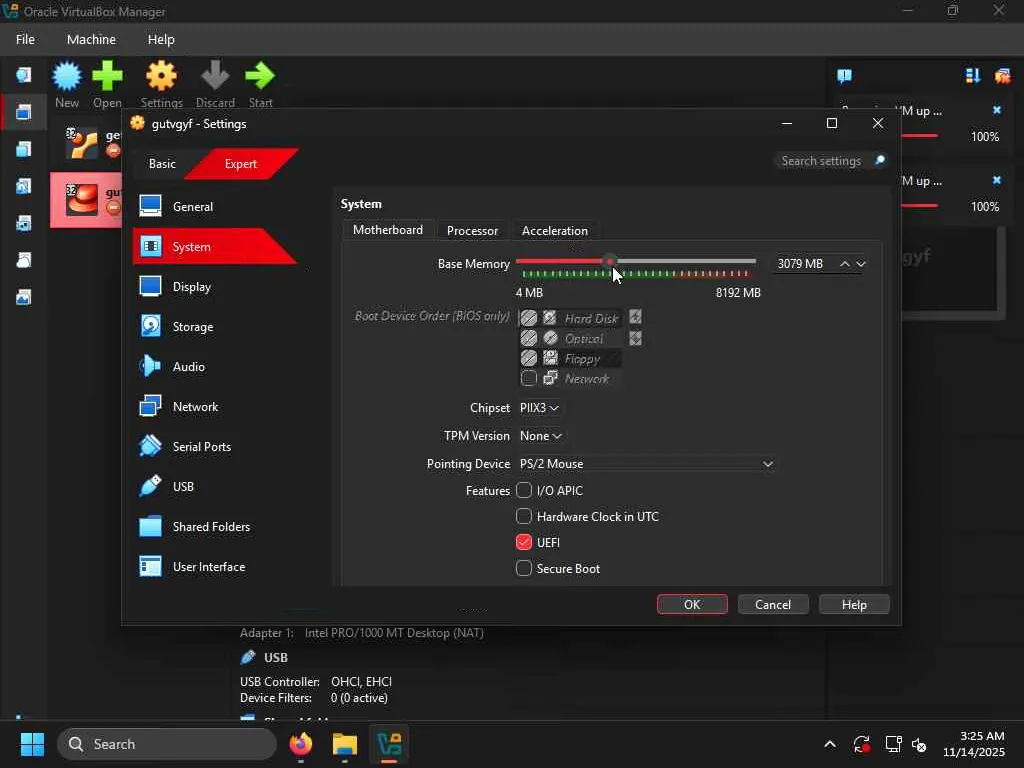The image size is (1024, 768).
Task: Click the notification icon in right panel
Action: (844, 76)
